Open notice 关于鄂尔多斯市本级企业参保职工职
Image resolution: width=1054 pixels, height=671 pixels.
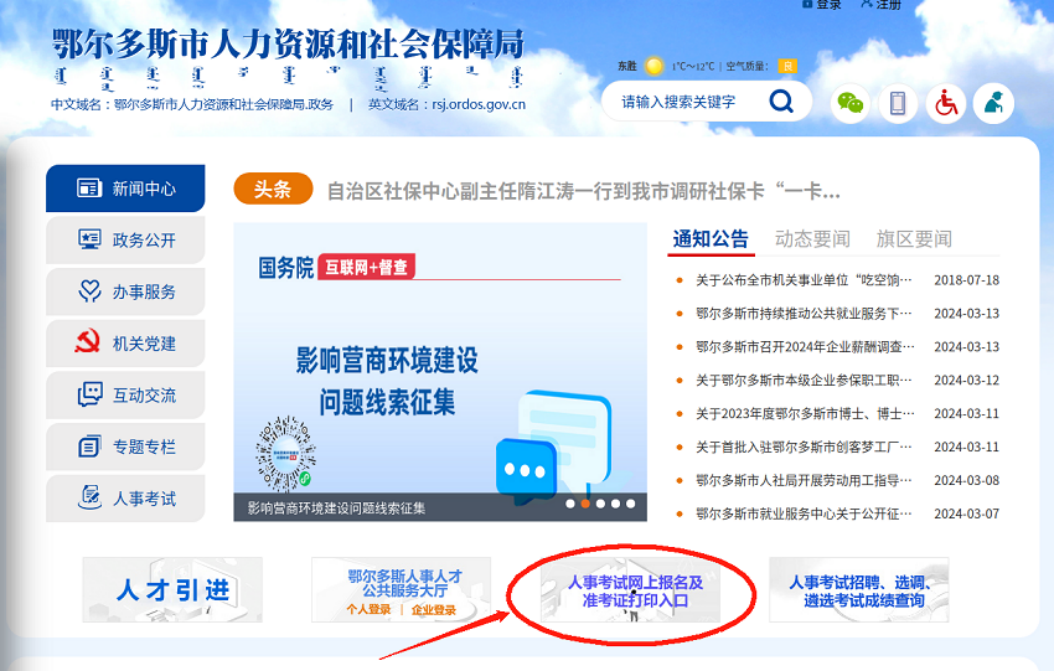(804, 380)
